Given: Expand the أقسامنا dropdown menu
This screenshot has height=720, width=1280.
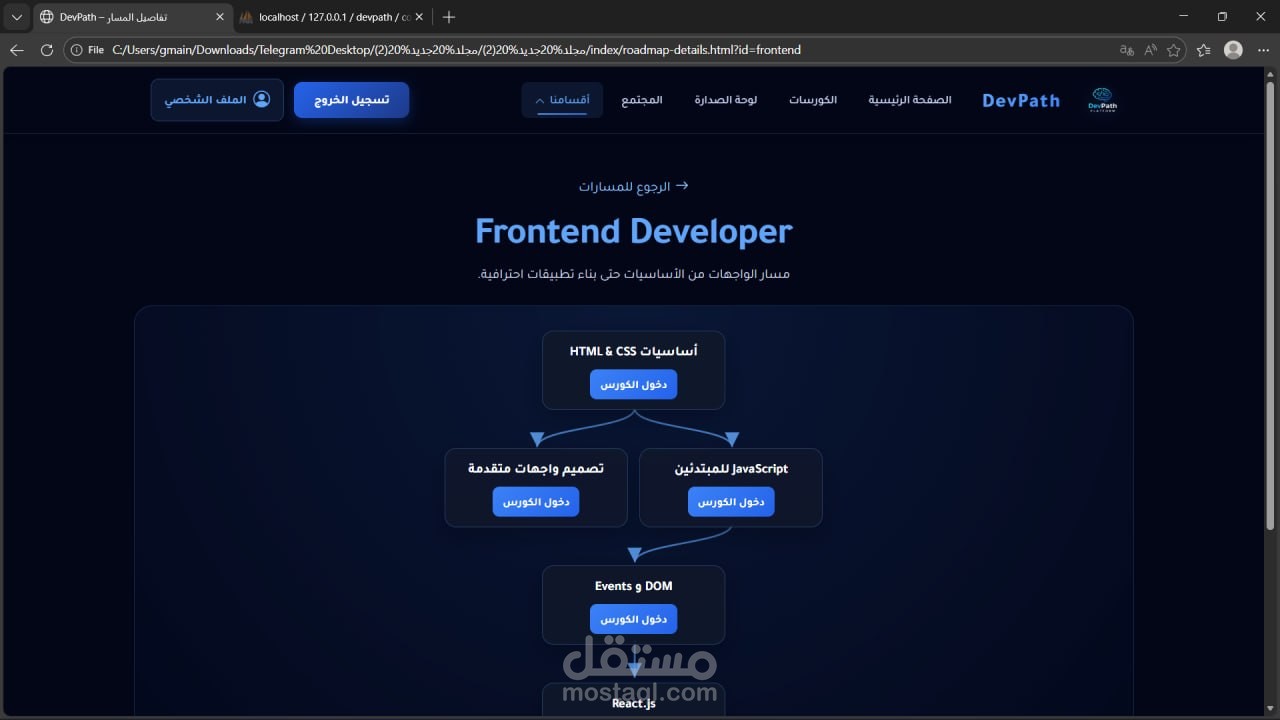Looking at the screenshot, I should click(x=562, y=100).
